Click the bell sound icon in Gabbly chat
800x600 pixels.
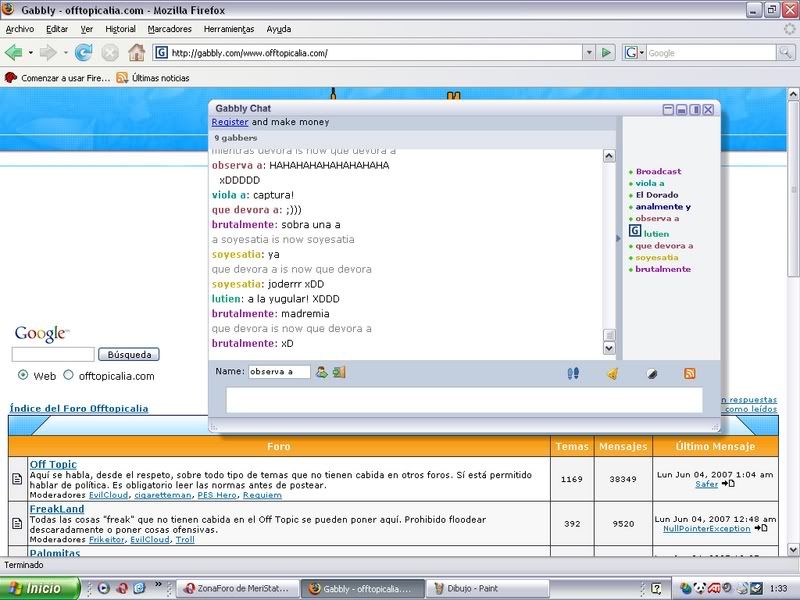[x=613, y=373]
